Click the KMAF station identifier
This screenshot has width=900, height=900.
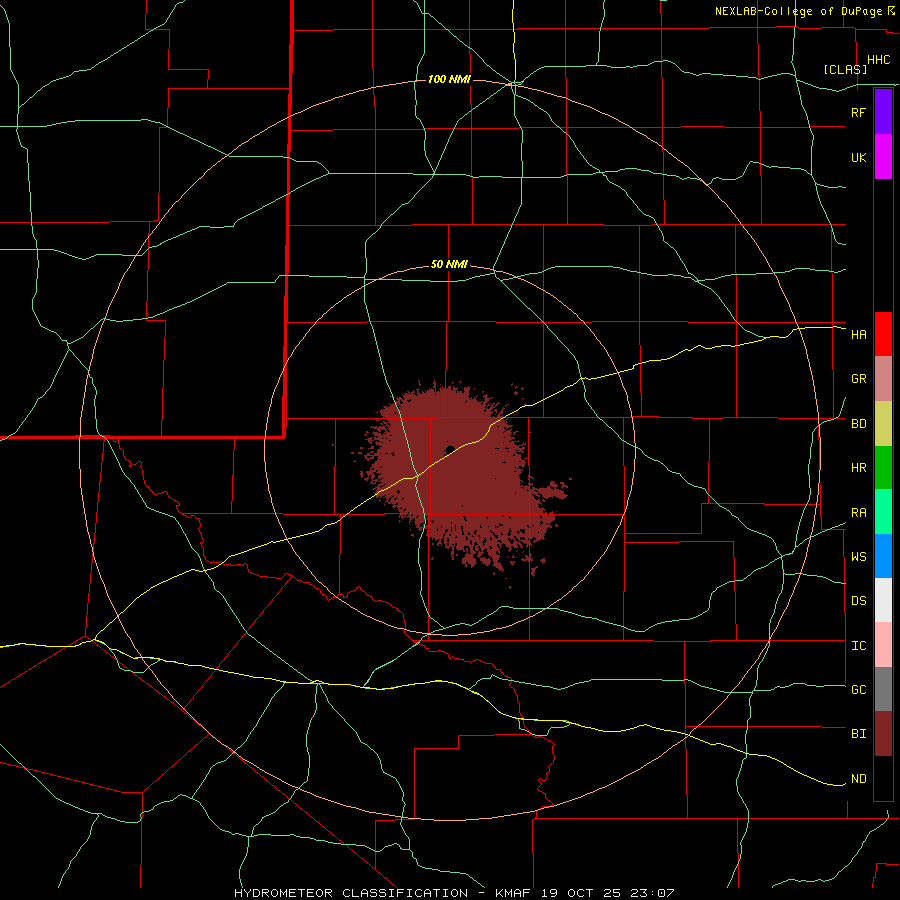[514, 893]
